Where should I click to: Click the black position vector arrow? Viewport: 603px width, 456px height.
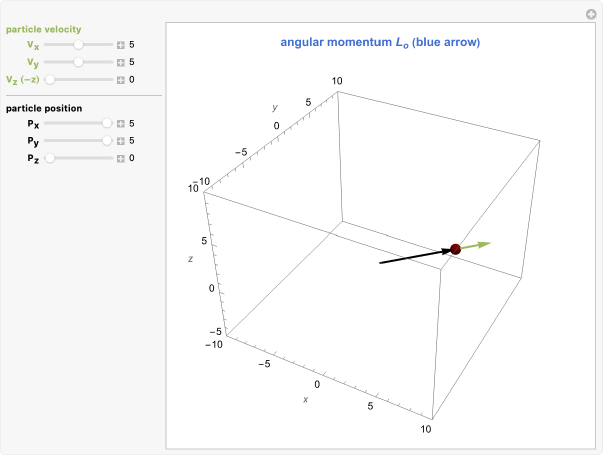[413, 257]
